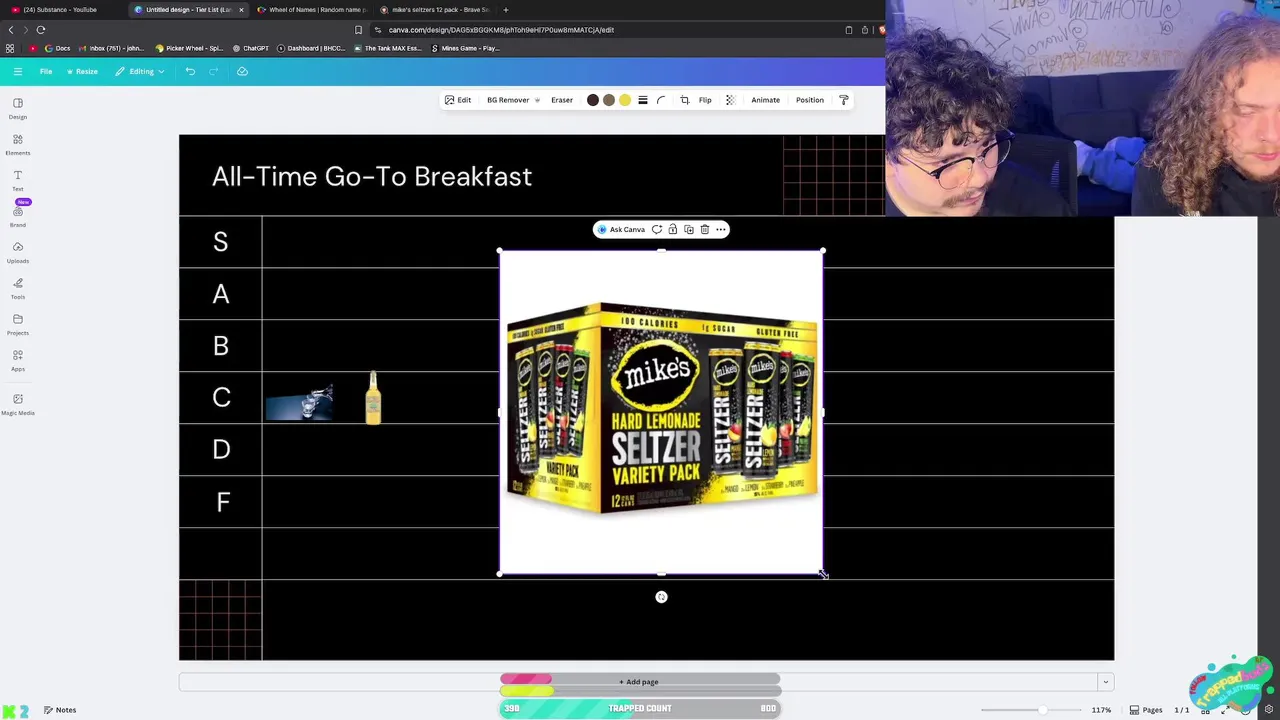1280x720 pixels.
Task: Click the Redo arrow
Action: click(213, 71)
